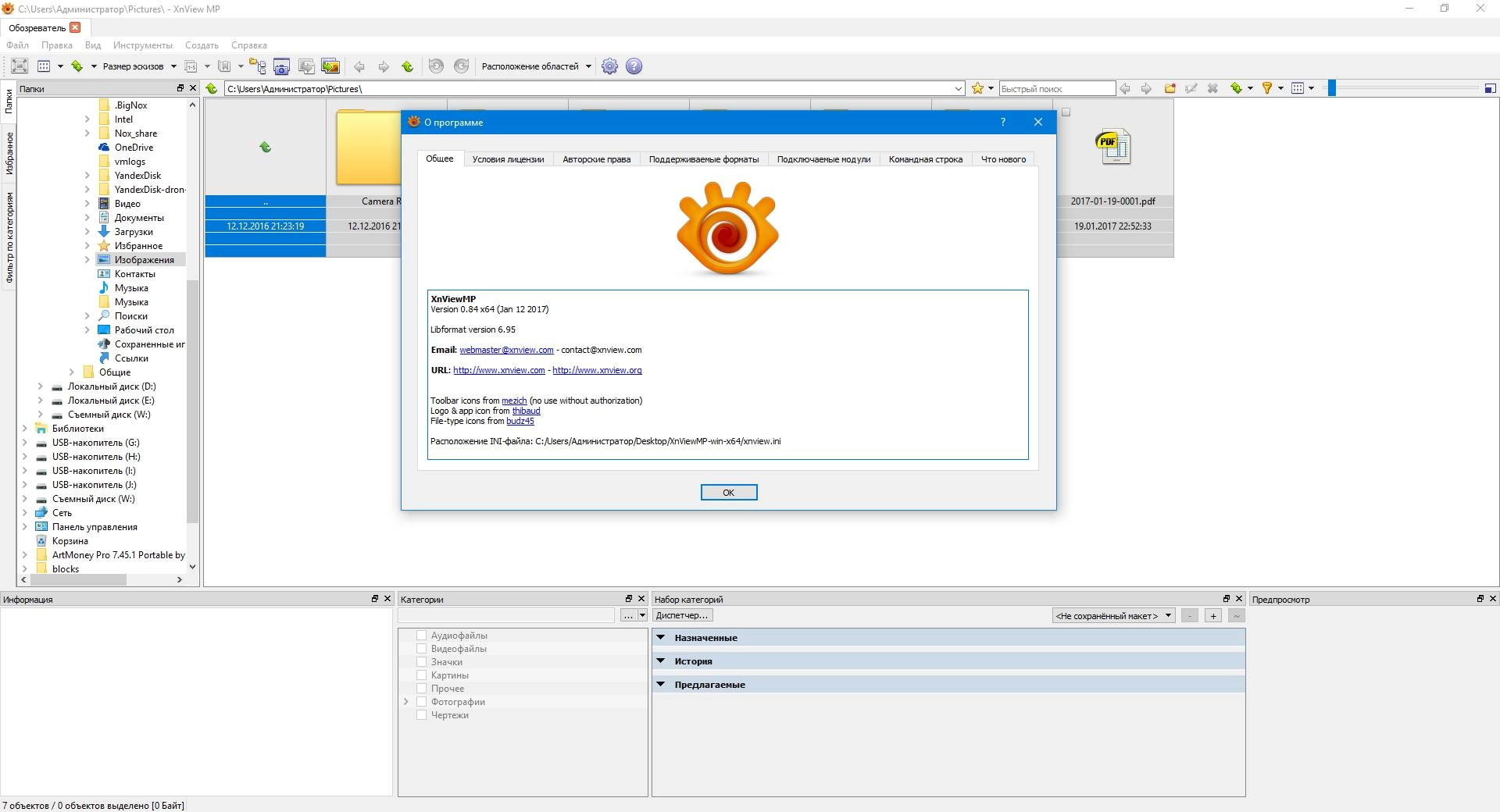Open the Не сохранённый макет dropdown
1500x812 pixels.
pos(1114,616)
